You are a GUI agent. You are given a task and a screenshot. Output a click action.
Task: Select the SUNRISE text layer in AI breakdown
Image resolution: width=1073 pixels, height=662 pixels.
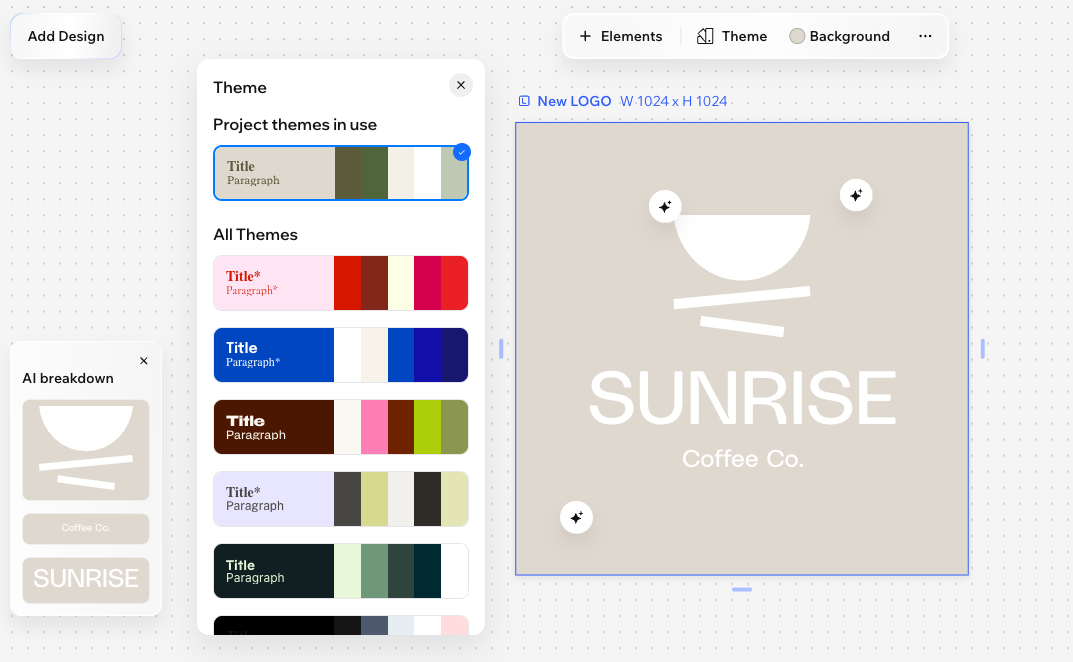pos(86,579)
